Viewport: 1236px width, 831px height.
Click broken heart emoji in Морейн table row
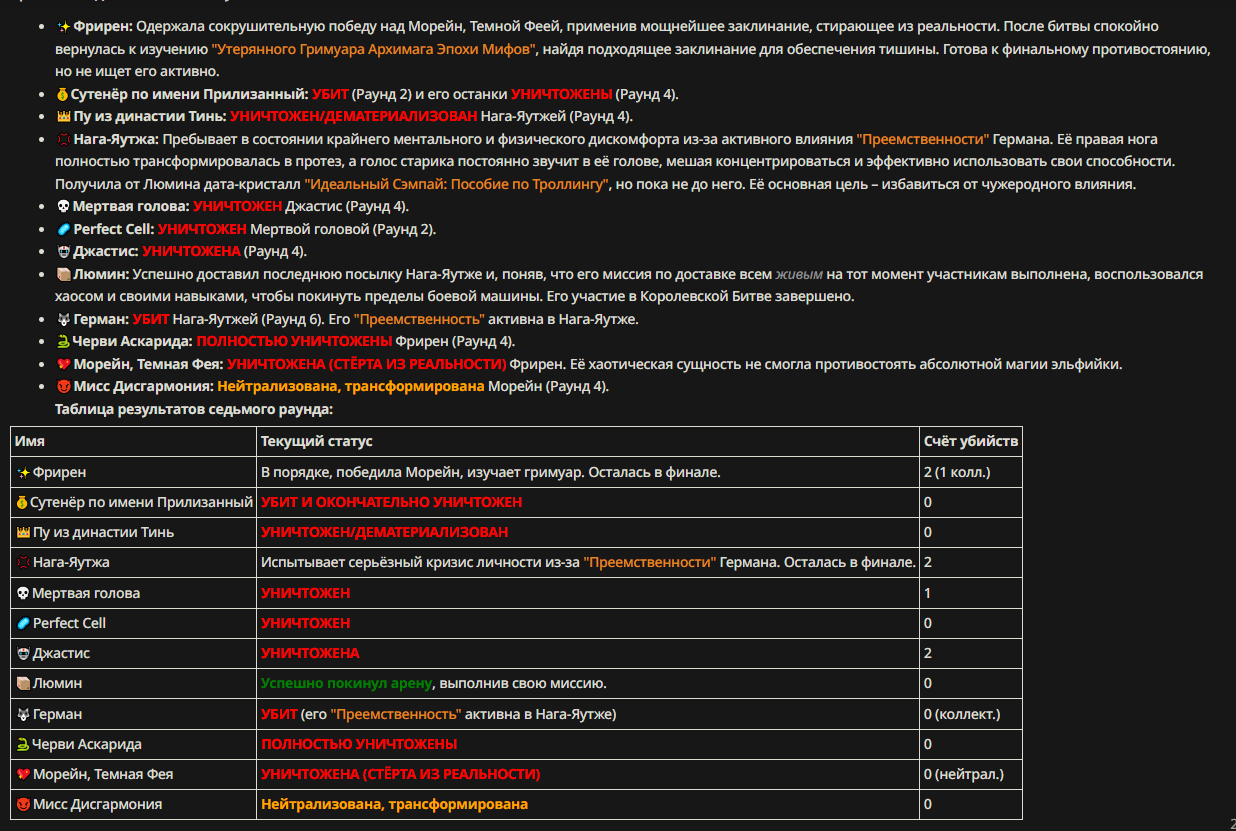[22, 774]
